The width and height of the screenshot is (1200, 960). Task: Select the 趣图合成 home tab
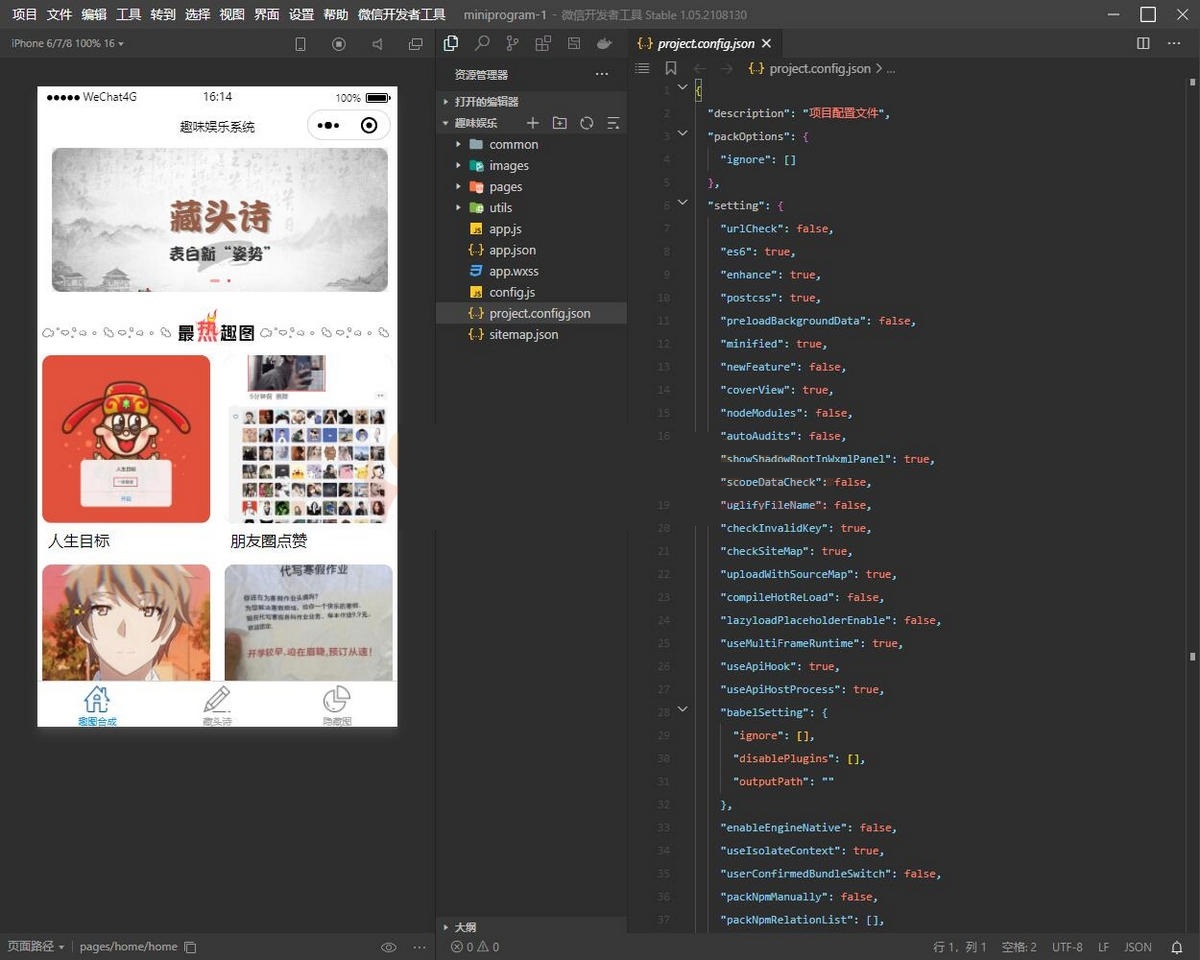[x=97, y=705]
